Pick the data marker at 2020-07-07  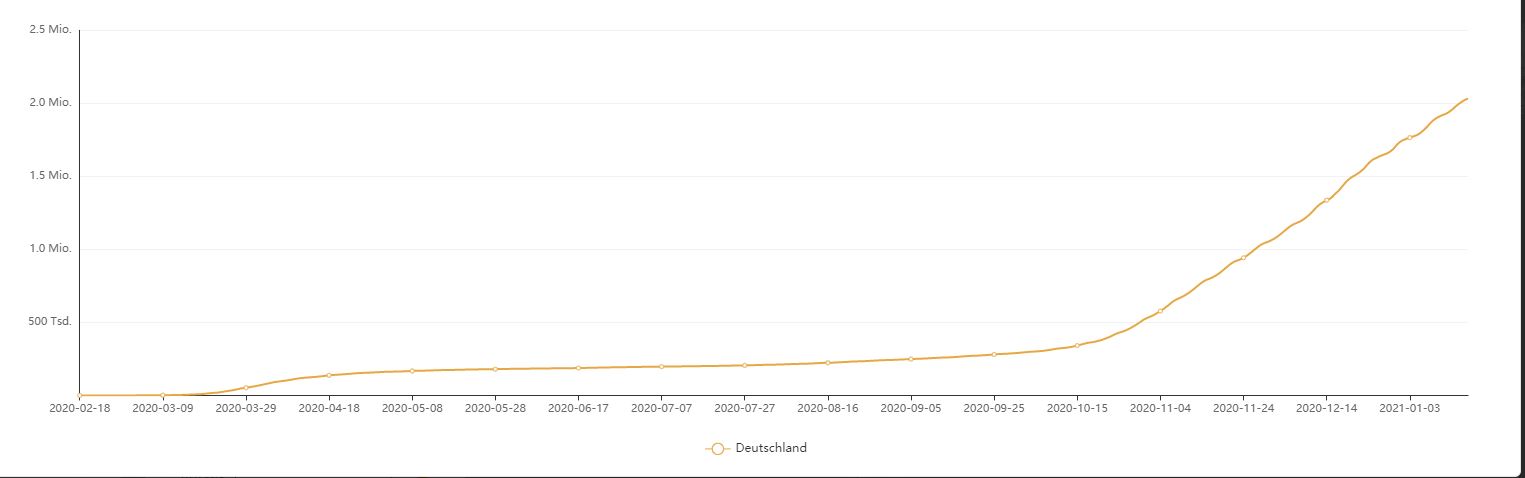661,366
